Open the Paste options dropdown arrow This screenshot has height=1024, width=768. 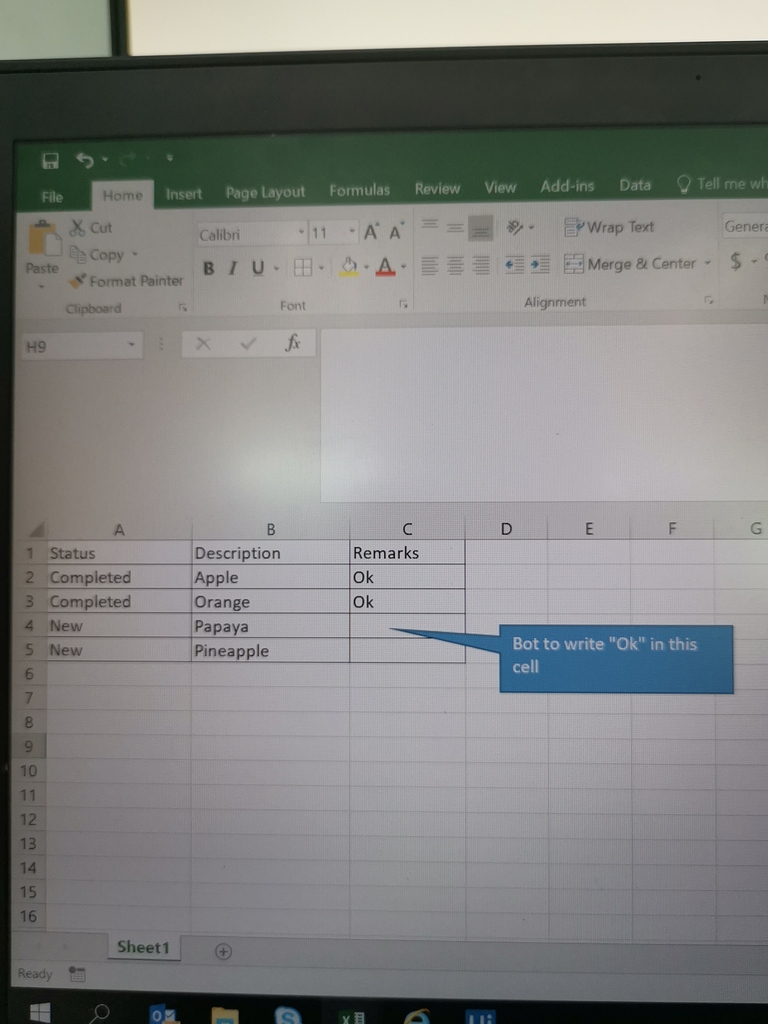point(42,285)
